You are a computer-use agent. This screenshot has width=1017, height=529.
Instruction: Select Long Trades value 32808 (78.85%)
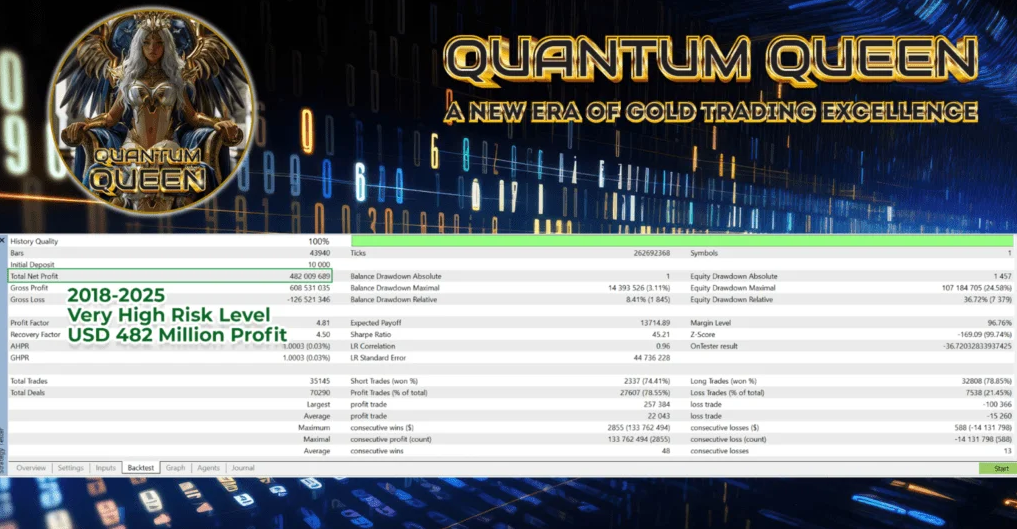coord(987,381)
